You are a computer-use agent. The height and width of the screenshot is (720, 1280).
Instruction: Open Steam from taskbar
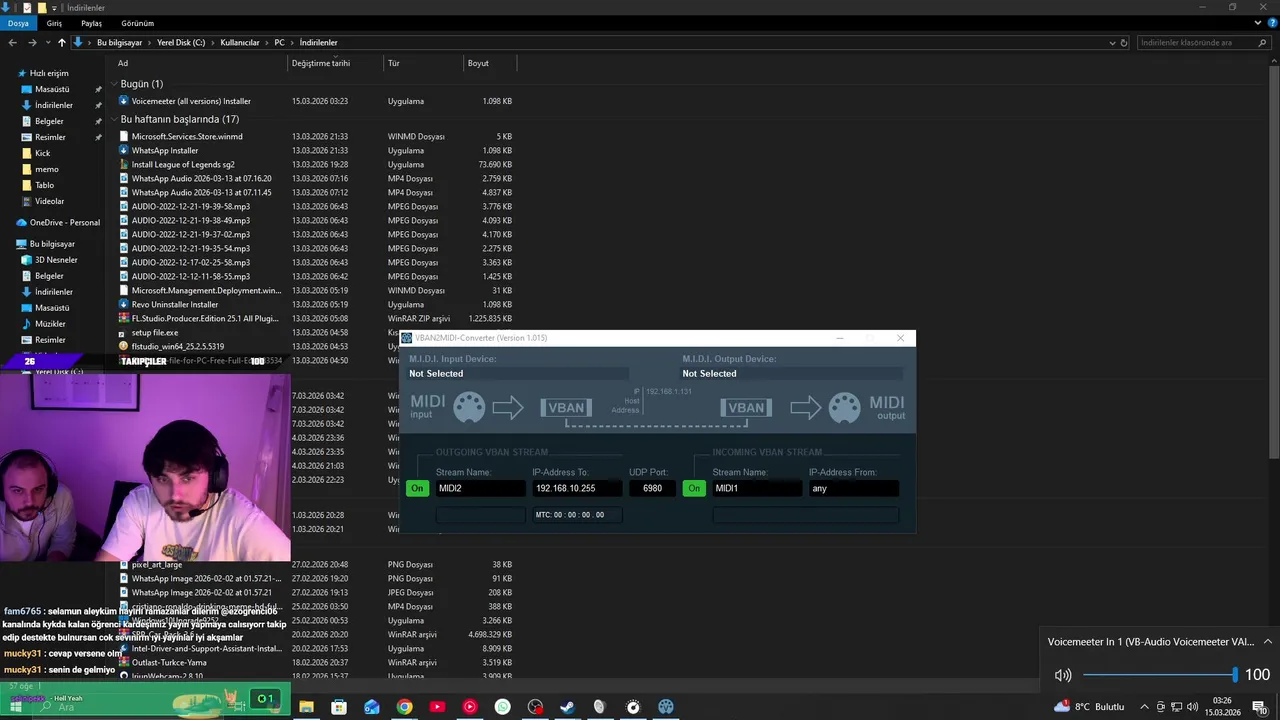tap(567, 707)
